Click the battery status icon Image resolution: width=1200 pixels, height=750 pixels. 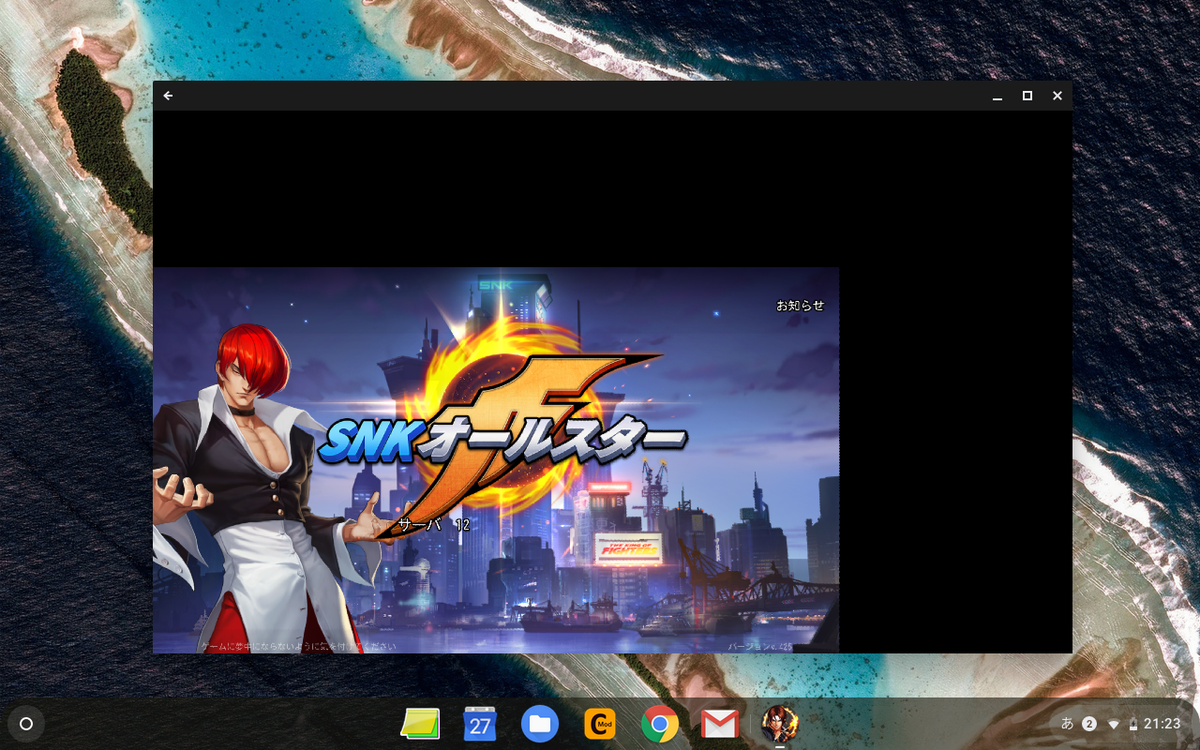click(x=1133, y=724)
